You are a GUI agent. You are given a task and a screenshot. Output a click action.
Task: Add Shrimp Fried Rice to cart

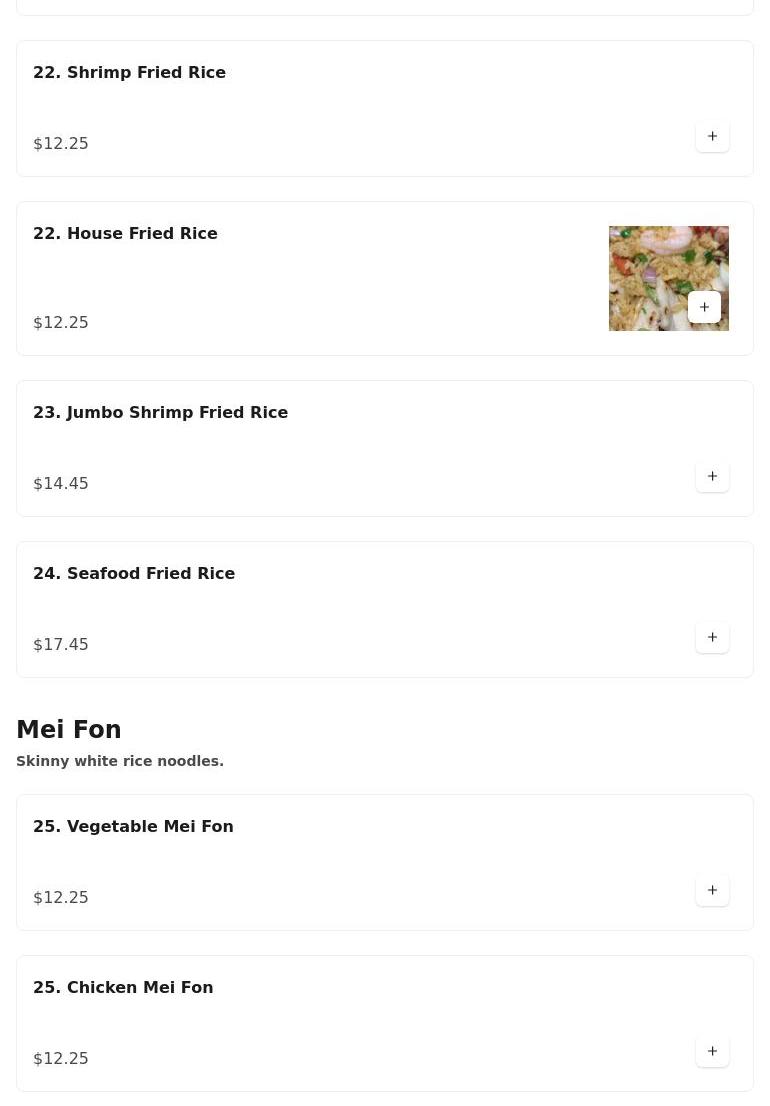point(712,136)
